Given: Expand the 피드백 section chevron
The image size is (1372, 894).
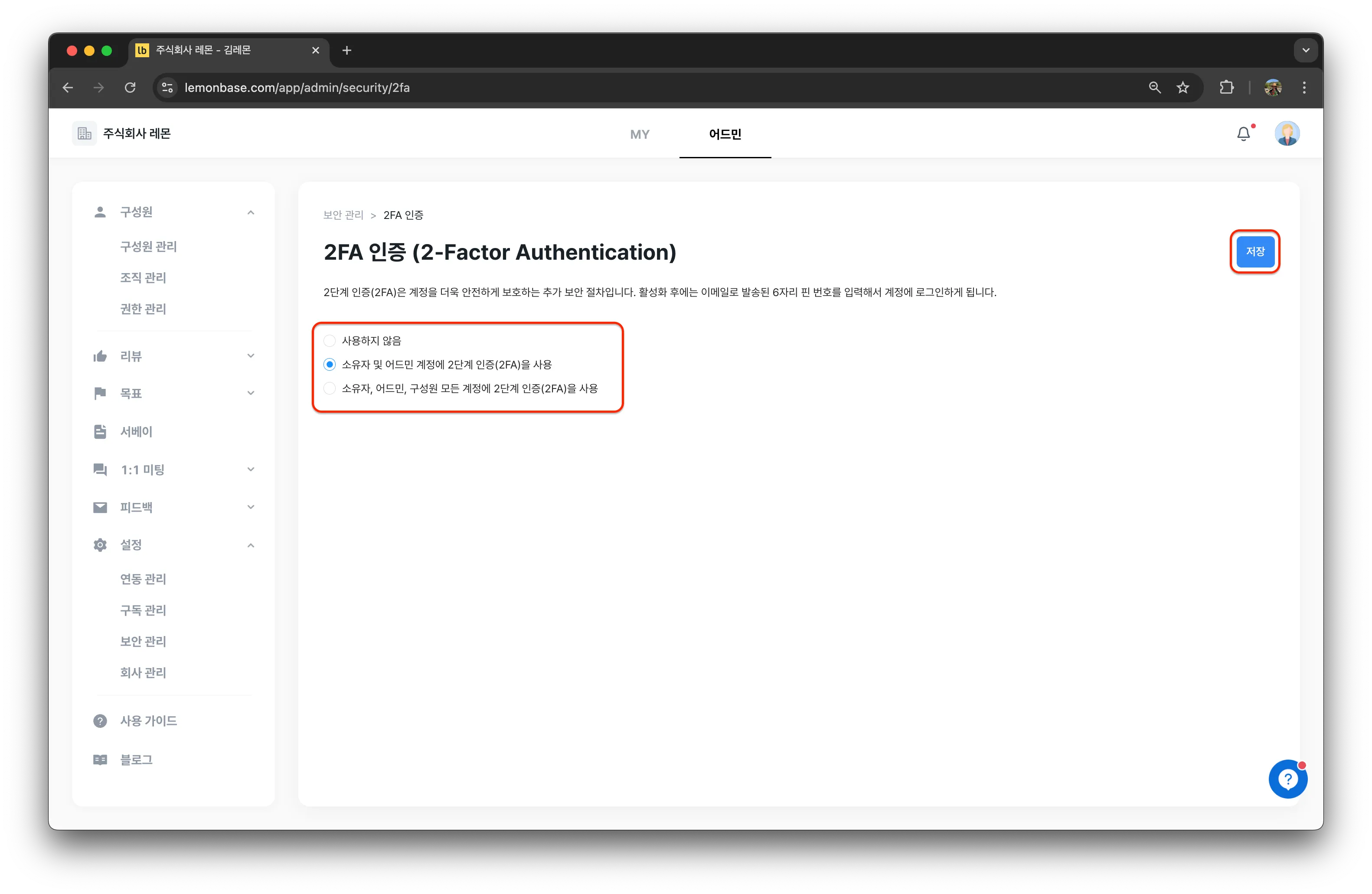Looking at the screenshot, I should point(251,507).
